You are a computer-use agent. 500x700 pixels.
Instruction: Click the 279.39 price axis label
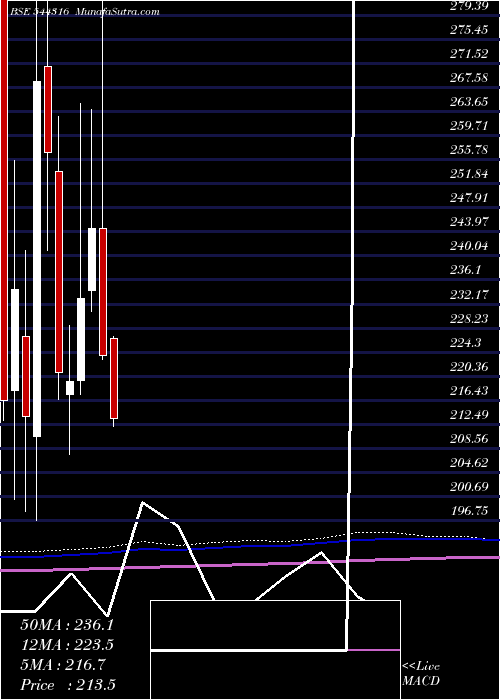pyautogui.click(x=470, y=6)
